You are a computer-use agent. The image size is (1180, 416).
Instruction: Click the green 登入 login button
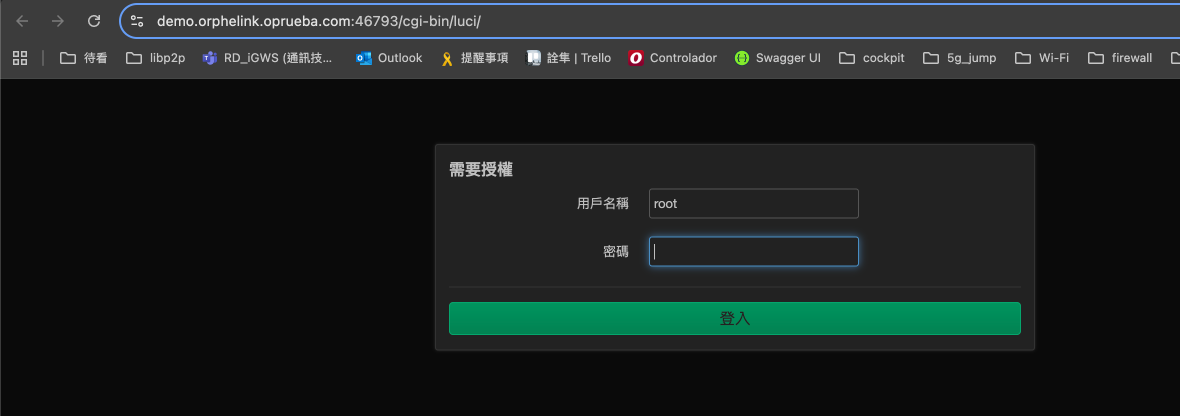734,318
